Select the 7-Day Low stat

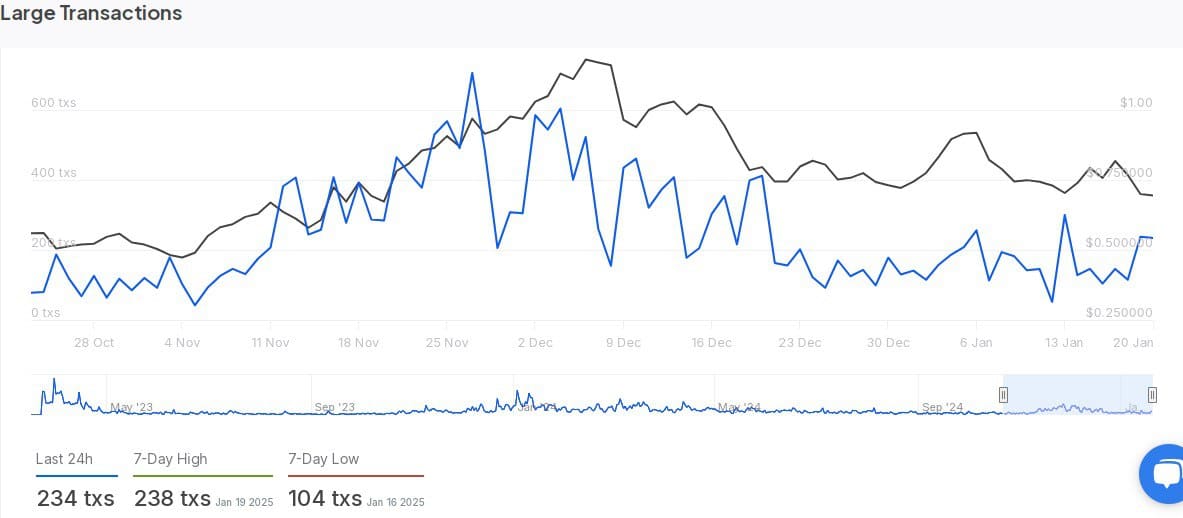pos(323,459)
